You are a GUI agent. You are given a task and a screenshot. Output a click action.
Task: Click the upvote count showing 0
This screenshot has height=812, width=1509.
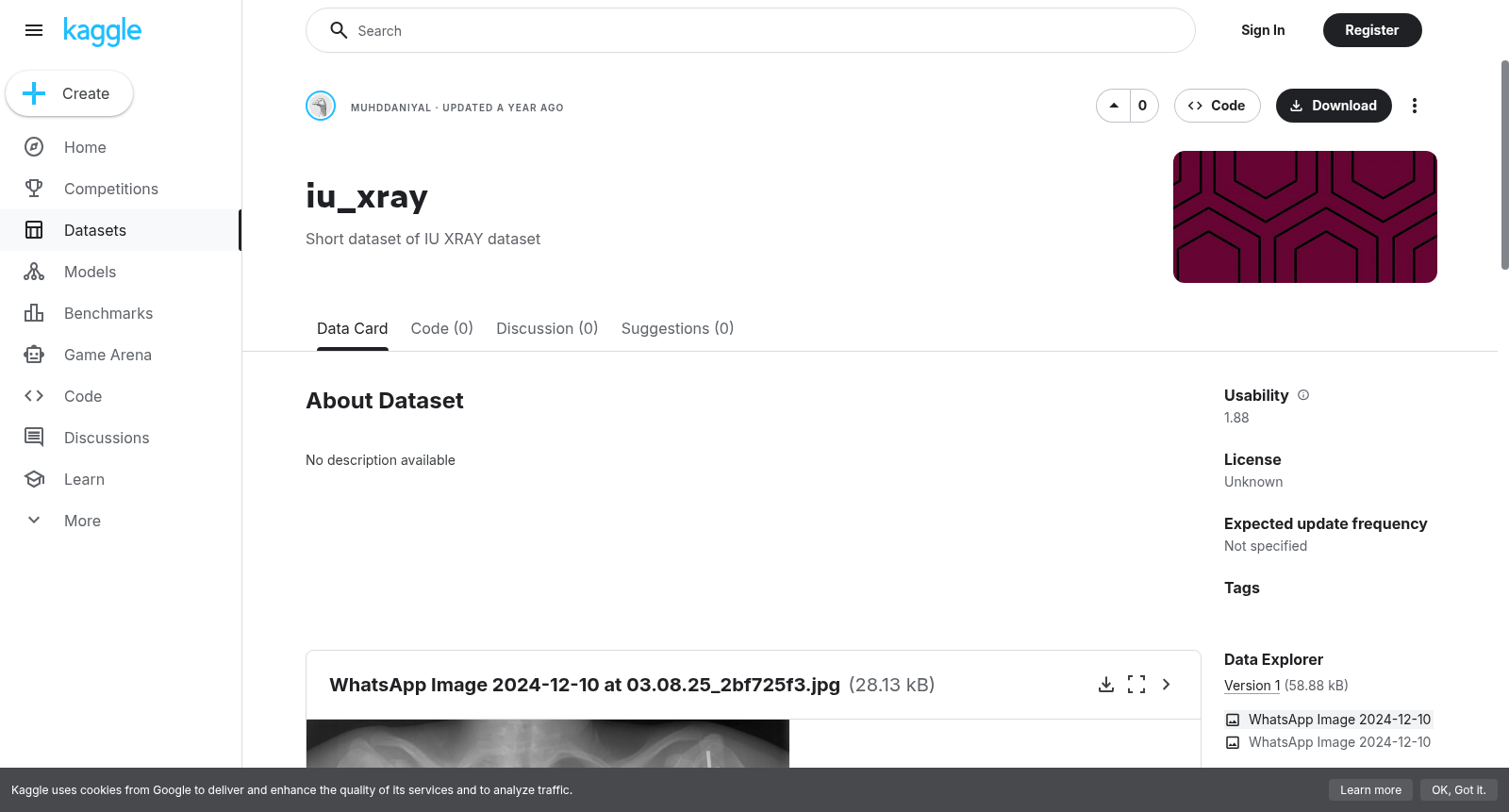pyautogui.click(x=1143, y=106)
